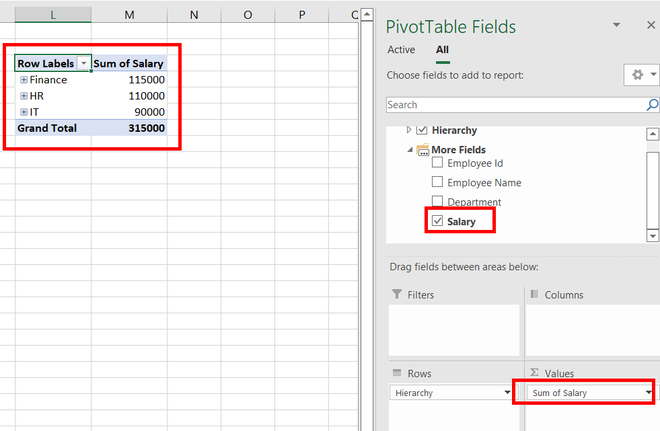
Task: Click the cell showing 90000
Action: coord(129,112)
